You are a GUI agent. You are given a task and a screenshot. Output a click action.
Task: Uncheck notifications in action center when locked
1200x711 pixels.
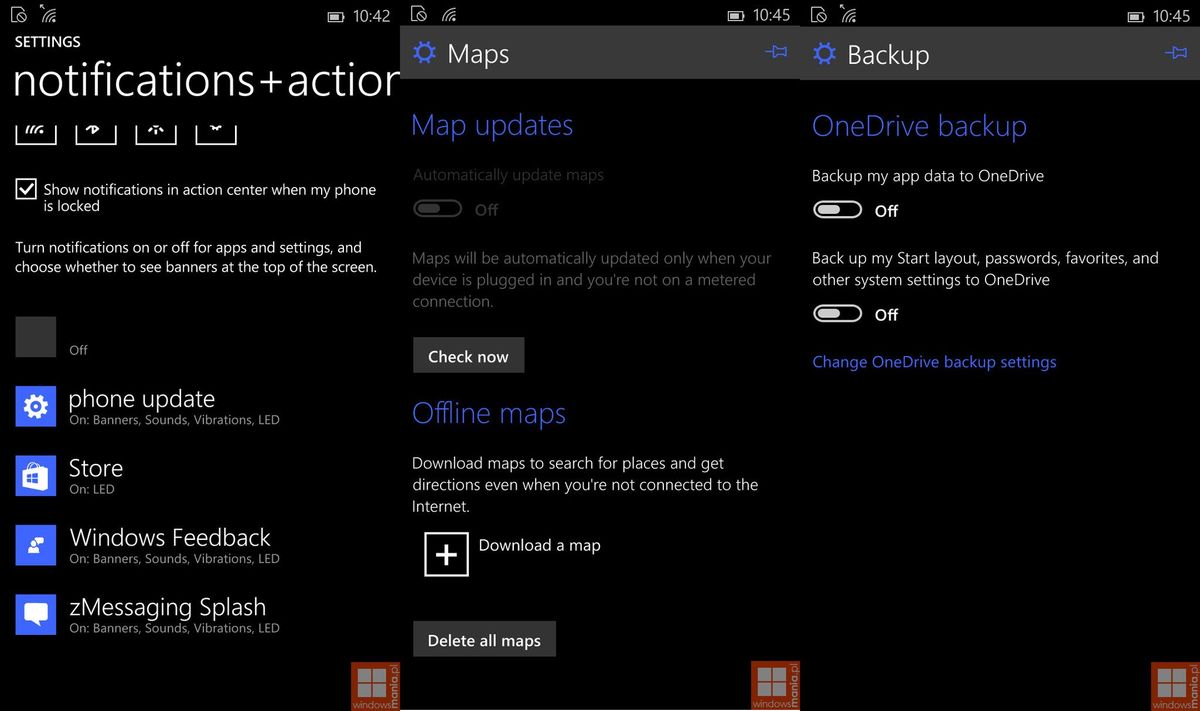click(x=25, y=188)
